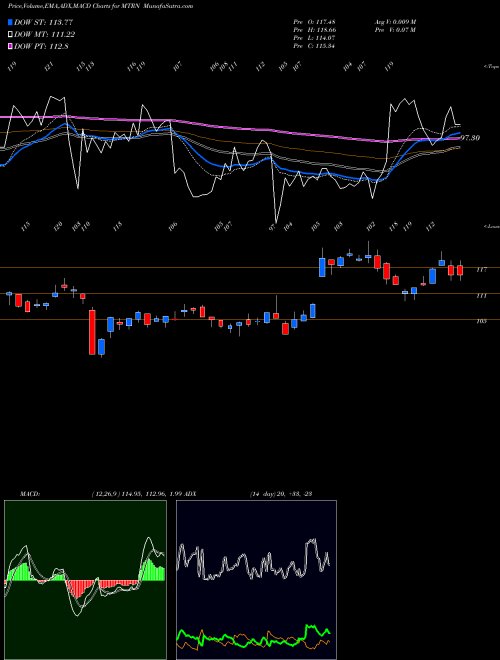Click the Pre H: 118.66 value
This screenshot has height=660, width=500.
pos(314,30)
